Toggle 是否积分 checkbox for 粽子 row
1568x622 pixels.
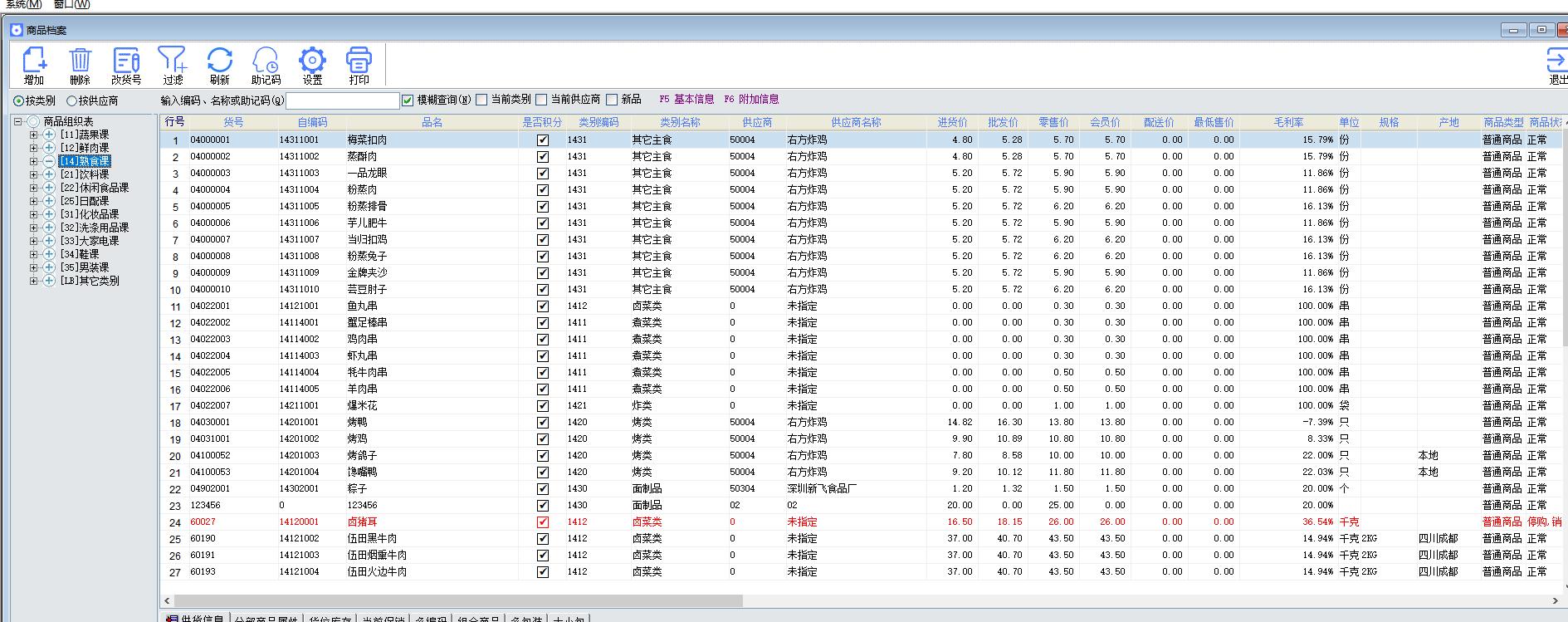tap(543, 489)
